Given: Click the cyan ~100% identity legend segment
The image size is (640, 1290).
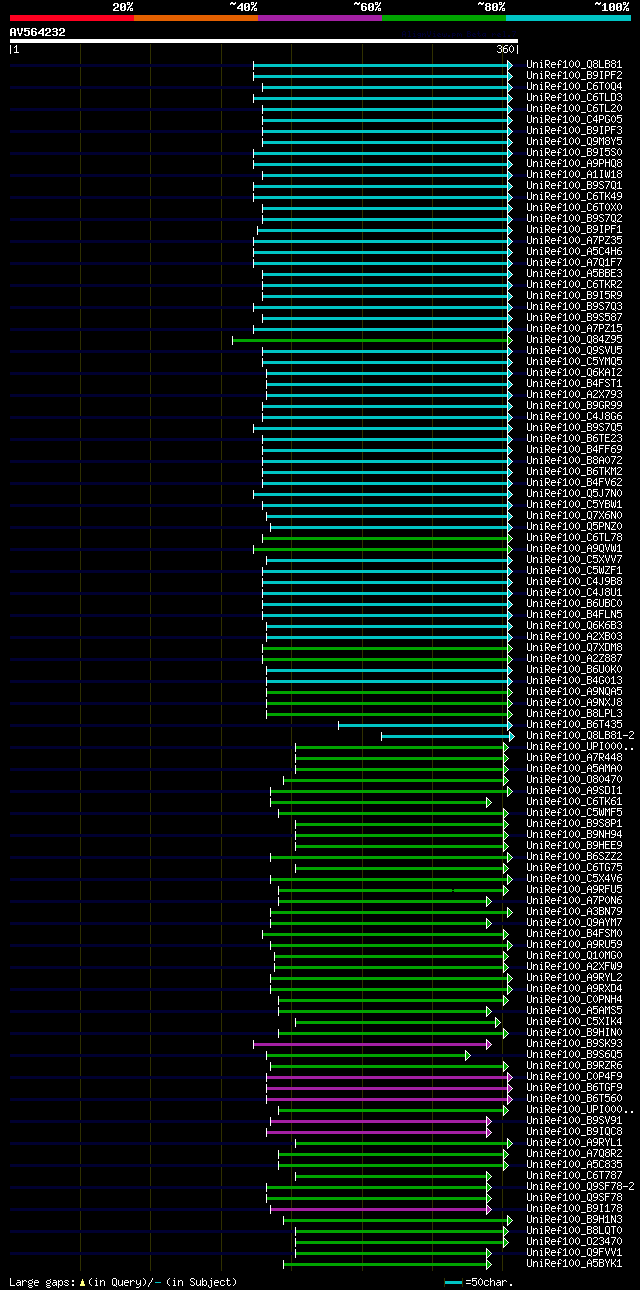Looking at the screenshot, I should click(568, 17).
